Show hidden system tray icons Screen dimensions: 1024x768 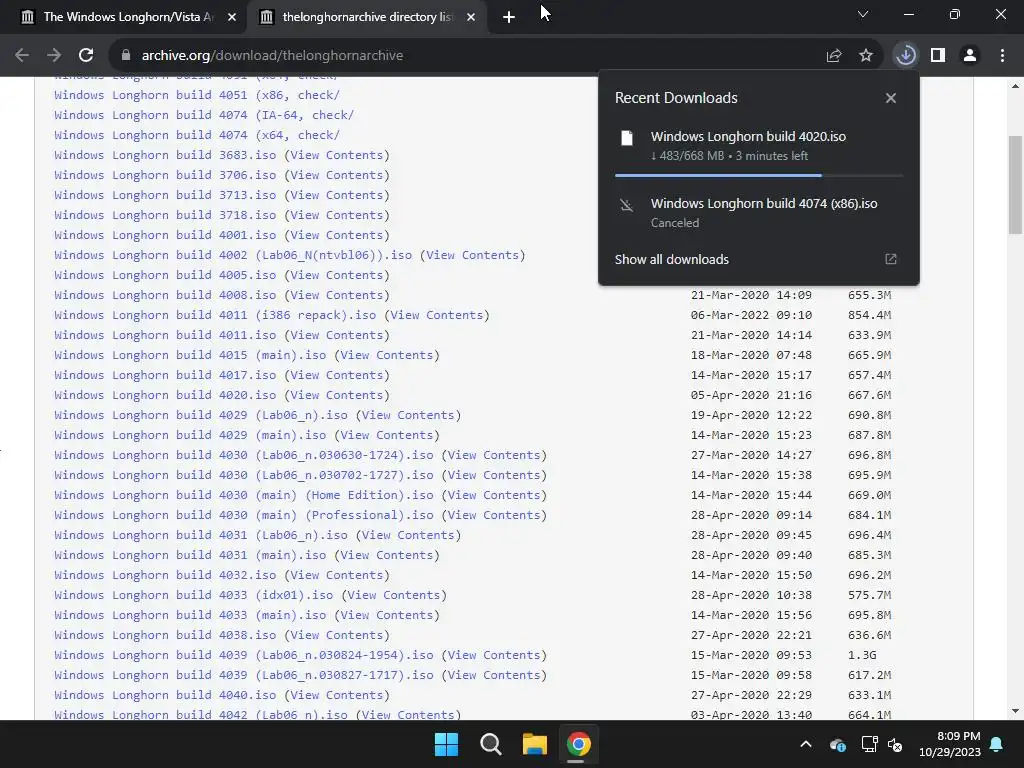click(806, 744)
